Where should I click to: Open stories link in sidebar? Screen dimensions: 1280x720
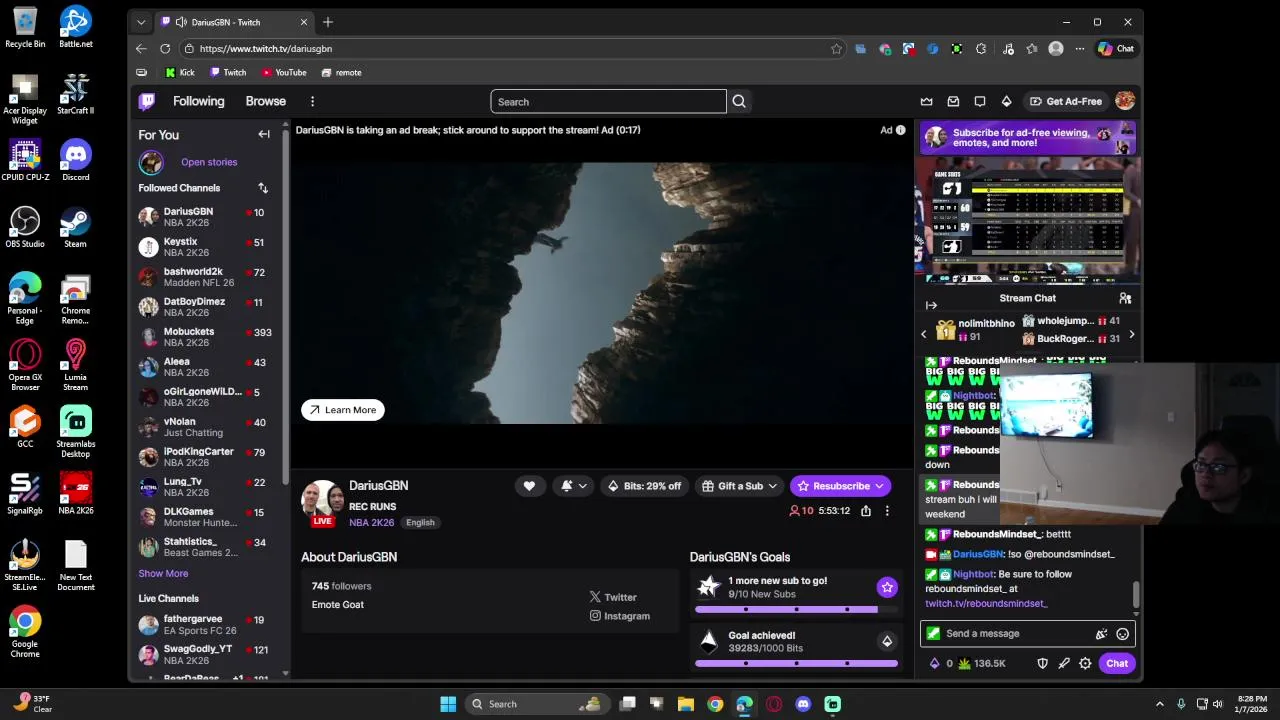point(209,162)
